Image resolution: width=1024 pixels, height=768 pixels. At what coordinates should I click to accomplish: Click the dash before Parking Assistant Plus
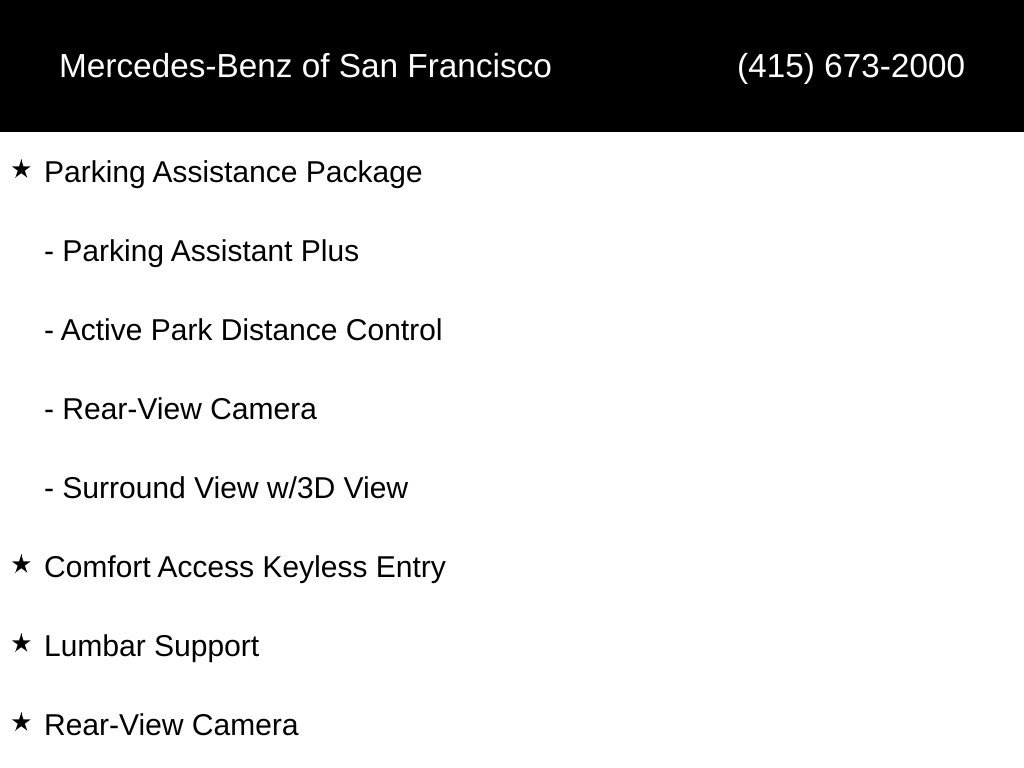point(49,253)
